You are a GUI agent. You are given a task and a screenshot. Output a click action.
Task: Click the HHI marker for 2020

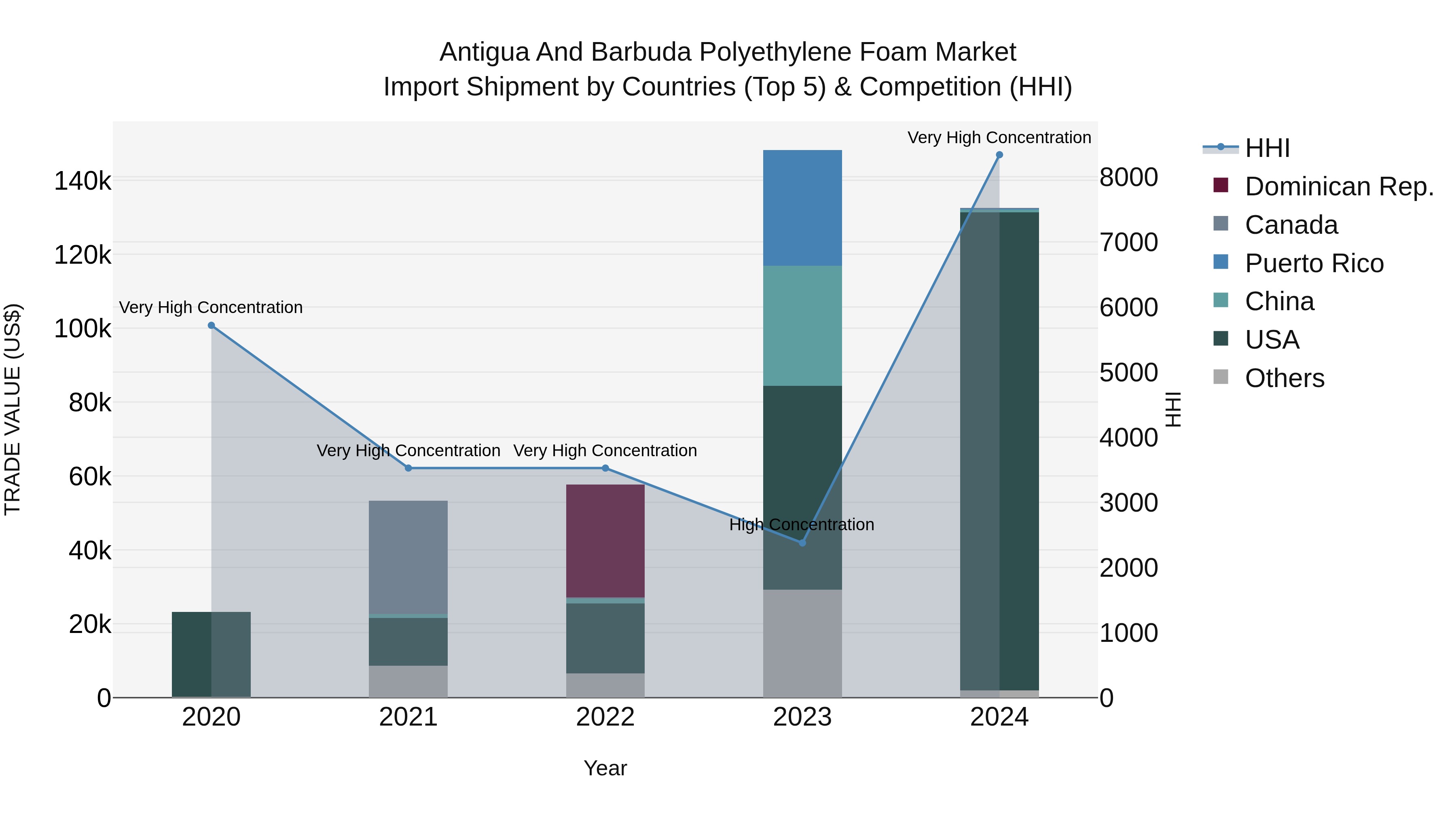[x=212, y=326]
